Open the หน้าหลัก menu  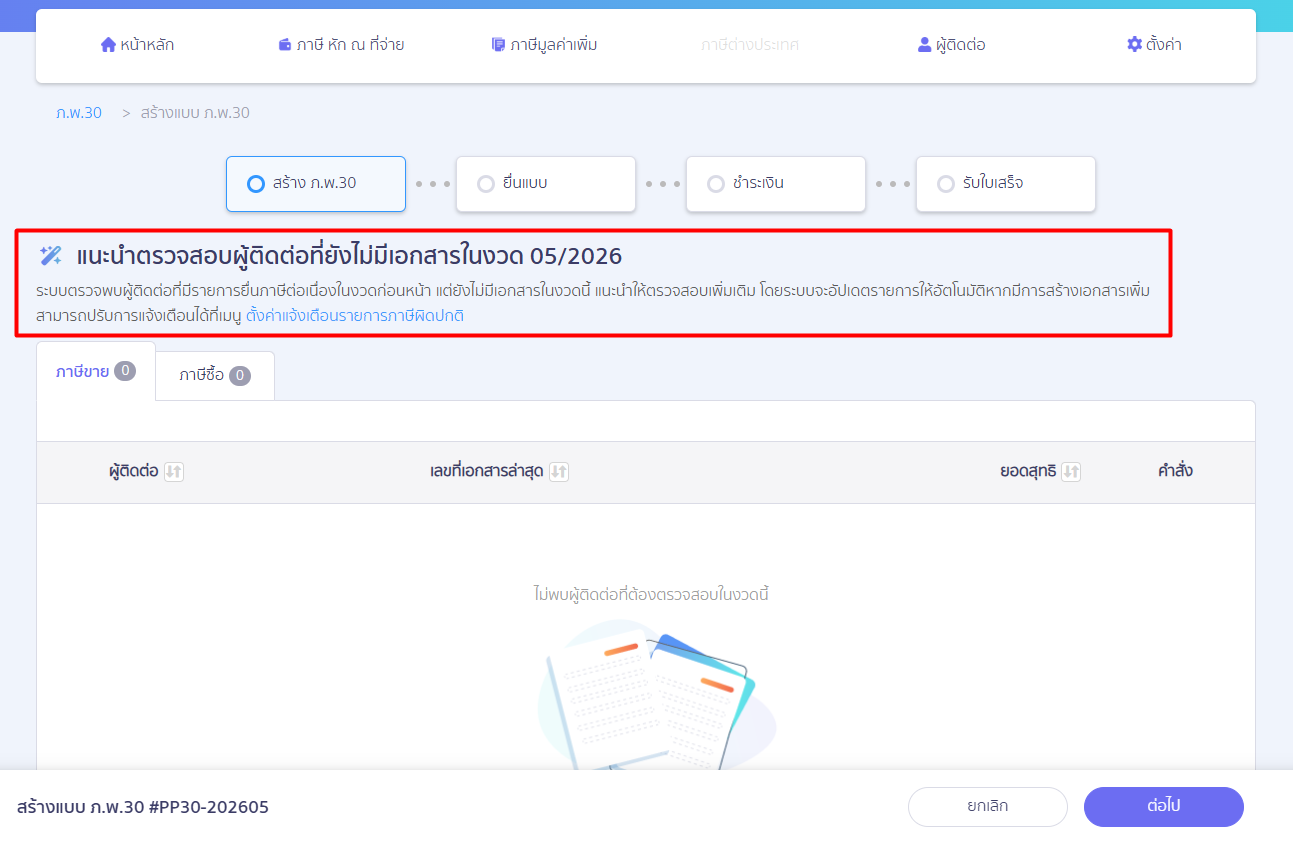pos(138,45)
